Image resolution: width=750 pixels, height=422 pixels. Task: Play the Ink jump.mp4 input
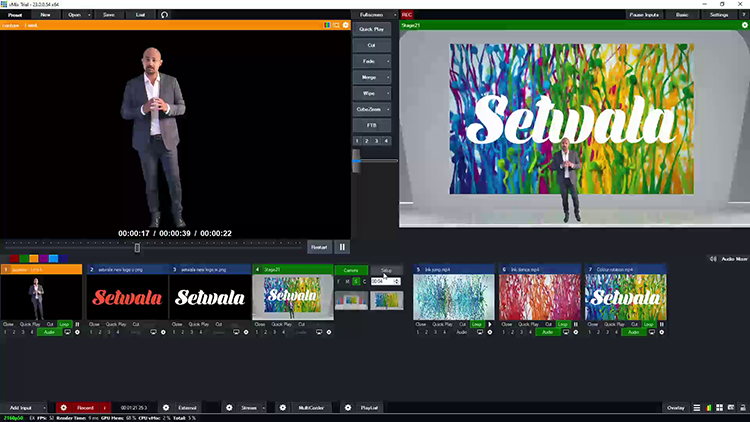(x=489, y=324)
